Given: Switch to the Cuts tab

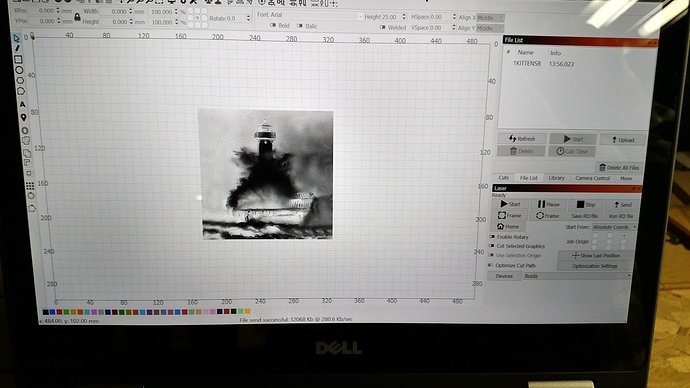Looking at the screenshot, I should tap(503, 178).
